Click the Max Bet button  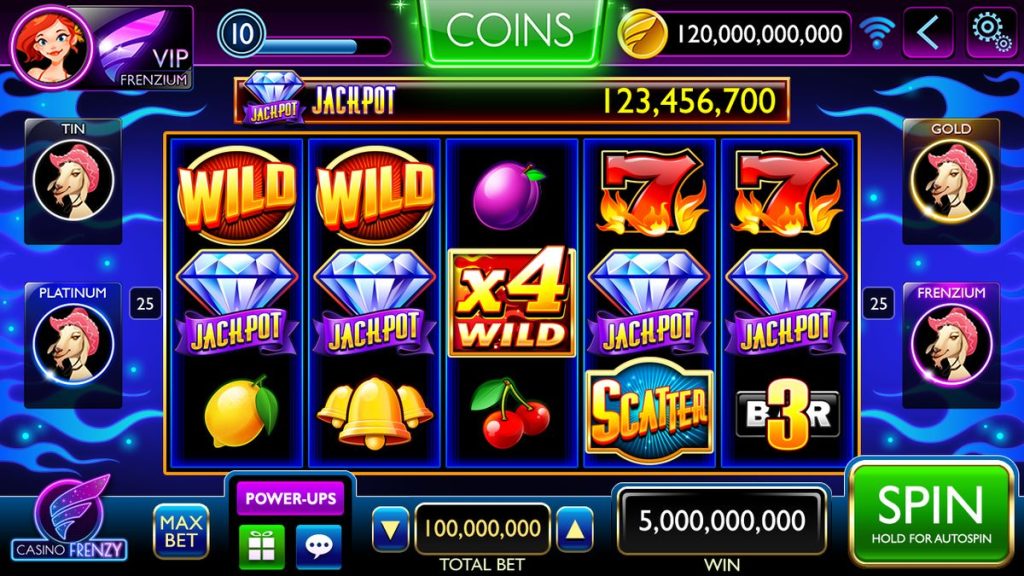point(181,532)
